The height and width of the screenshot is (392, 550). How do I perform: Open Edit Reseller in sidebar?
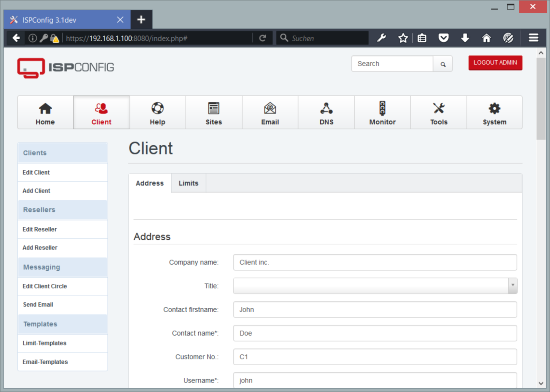(x=62, y=229)
